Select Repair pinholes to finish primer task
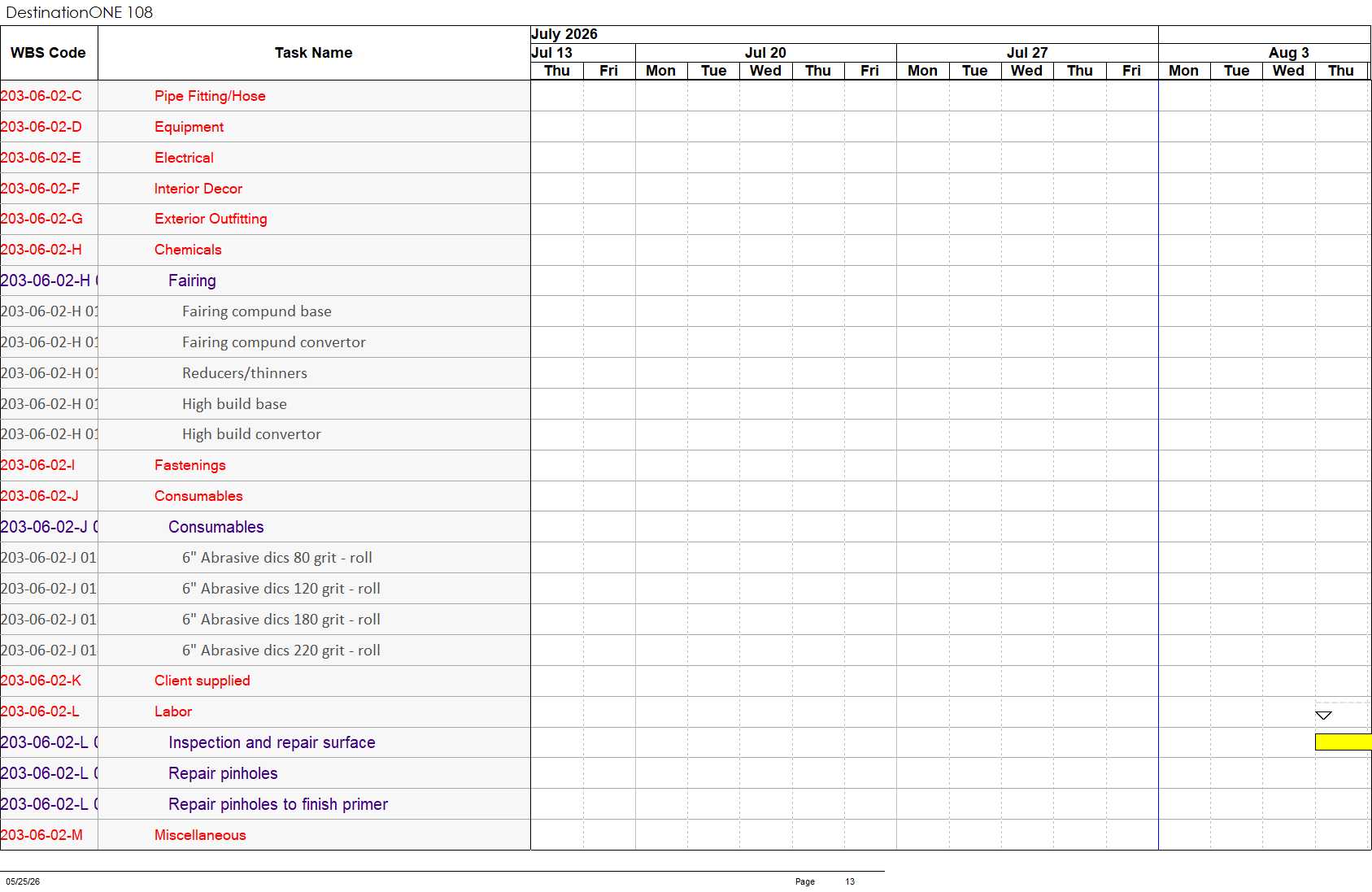Viewport: 1372px width, 892px height. (278, 804)
